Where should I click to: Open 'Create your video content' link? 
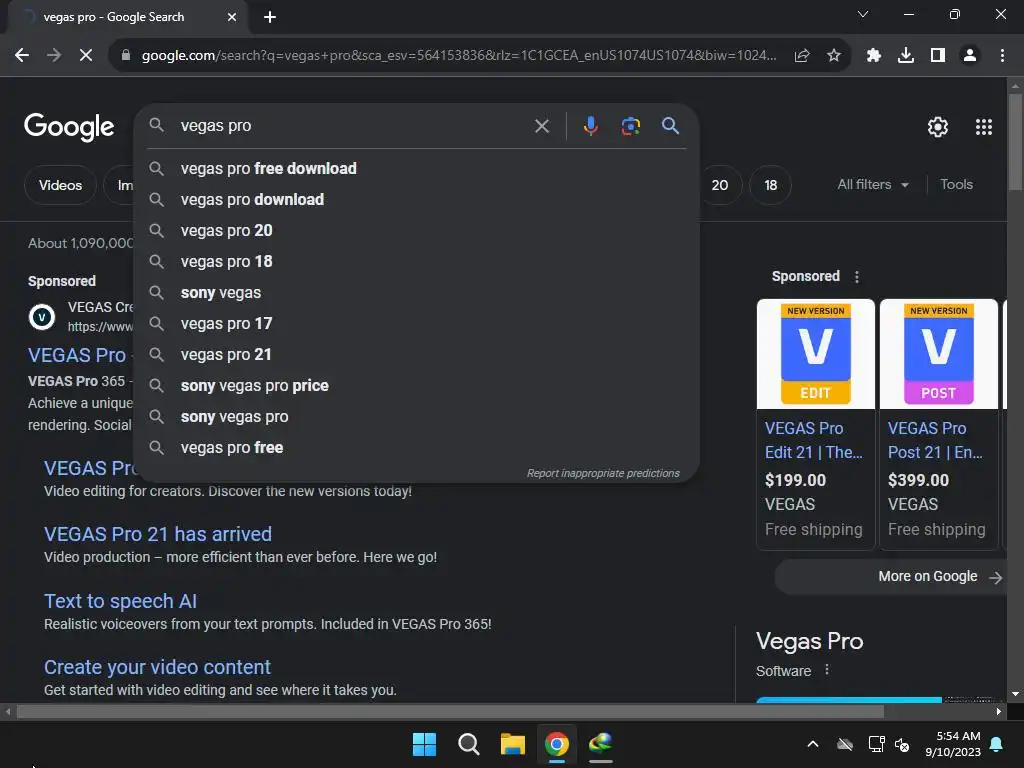(157, 667)
